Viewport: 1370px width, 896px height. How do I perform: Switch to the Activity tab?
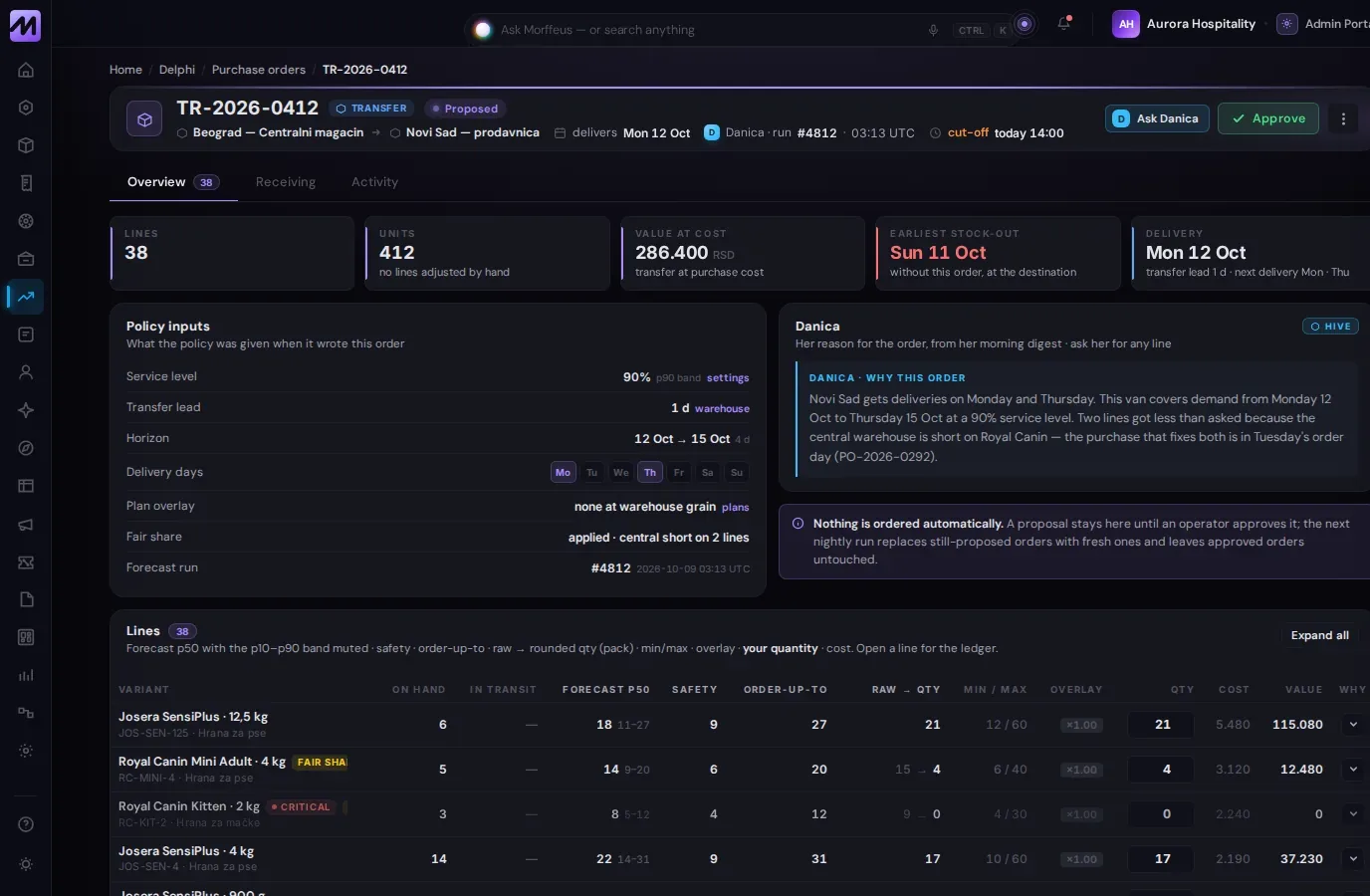pos(374,182)
